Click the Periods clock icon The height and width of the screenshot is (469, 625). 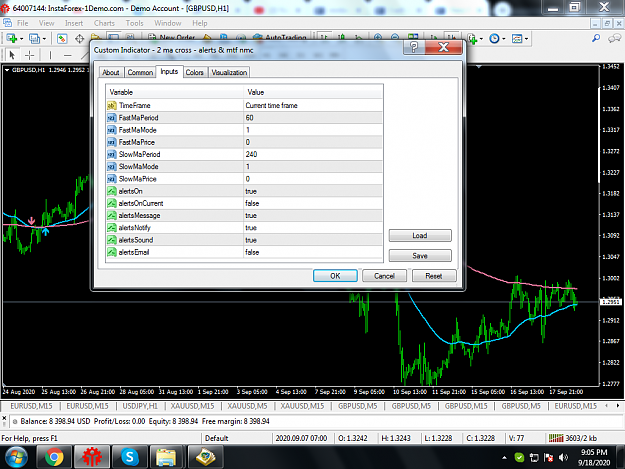point(494,39)
